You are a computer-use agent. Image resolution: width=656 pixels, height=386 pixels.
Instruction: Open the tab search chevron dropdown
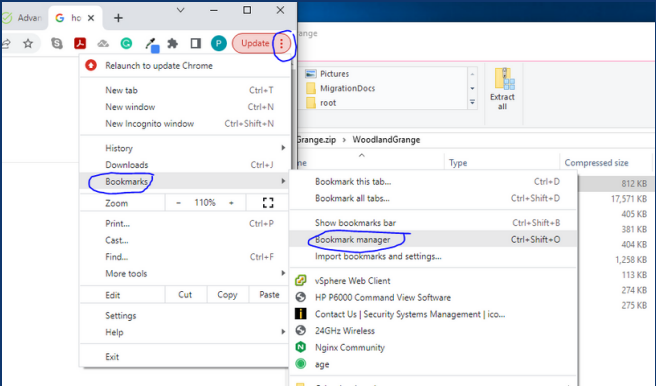180,10
